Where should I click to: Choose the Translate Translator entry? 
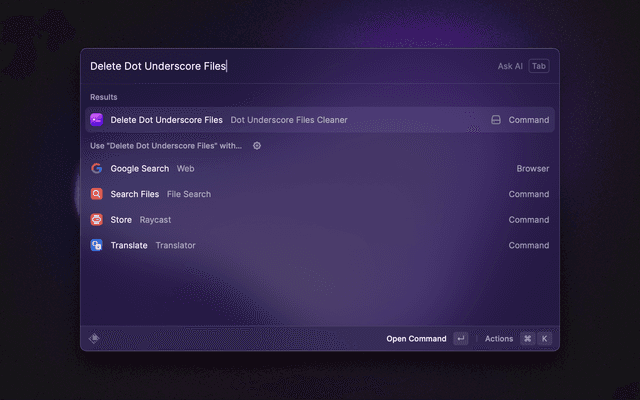[300, 245]
